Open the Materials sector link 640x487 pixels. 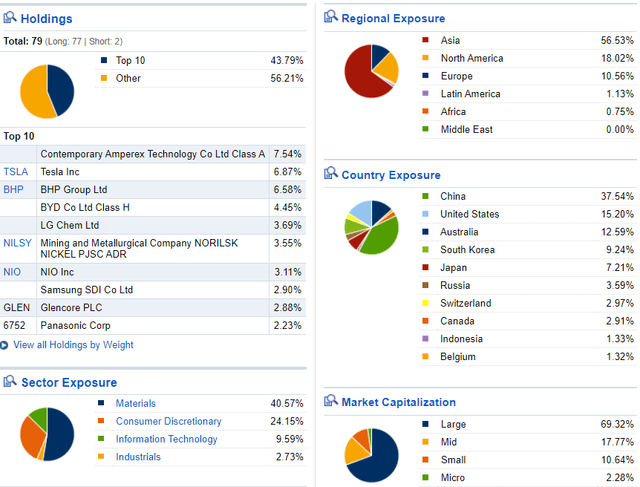pos(136,403)
